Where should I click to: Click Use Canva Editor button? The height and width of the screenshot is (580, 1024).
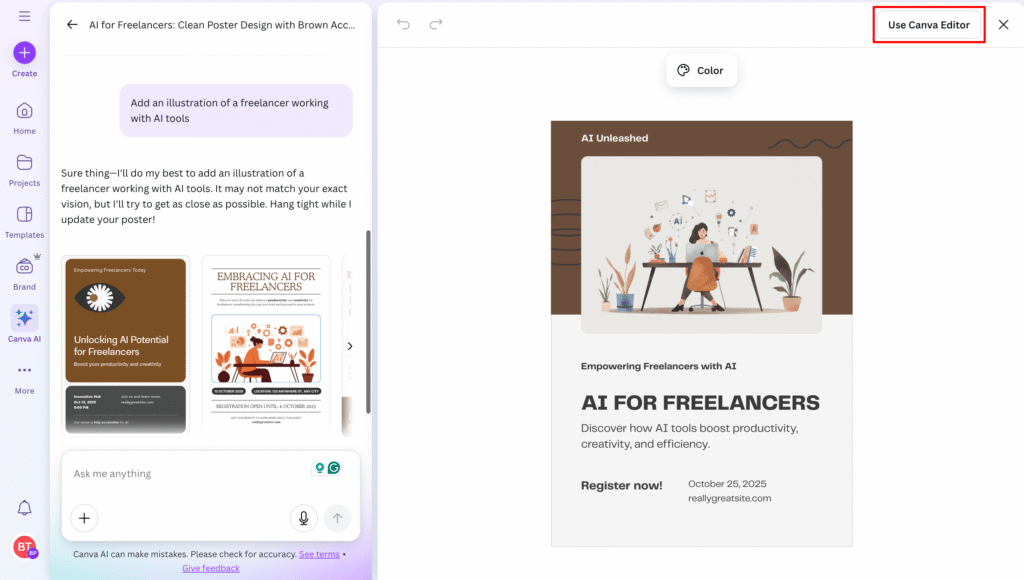(929, 25)
